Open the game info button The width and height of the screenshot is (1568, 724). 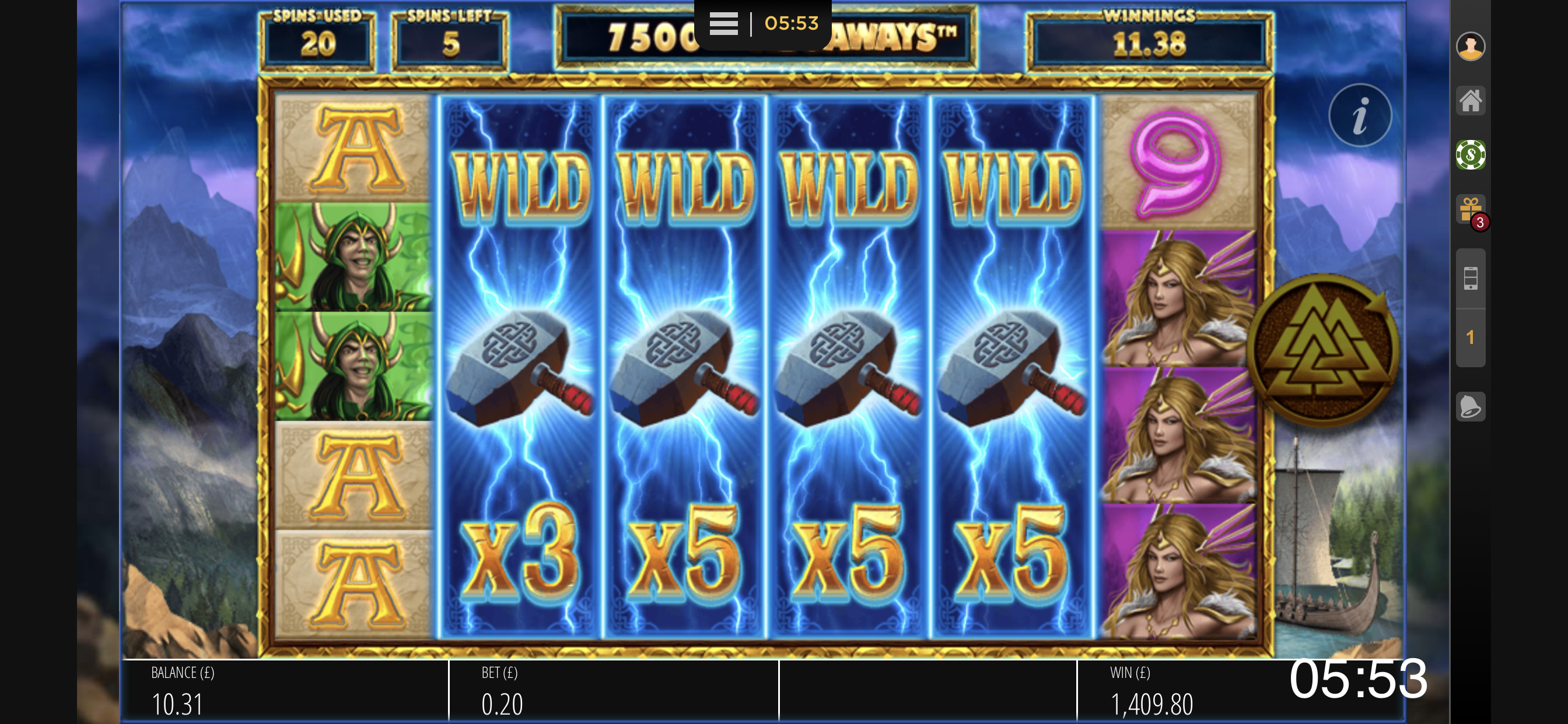(1360, 115)
